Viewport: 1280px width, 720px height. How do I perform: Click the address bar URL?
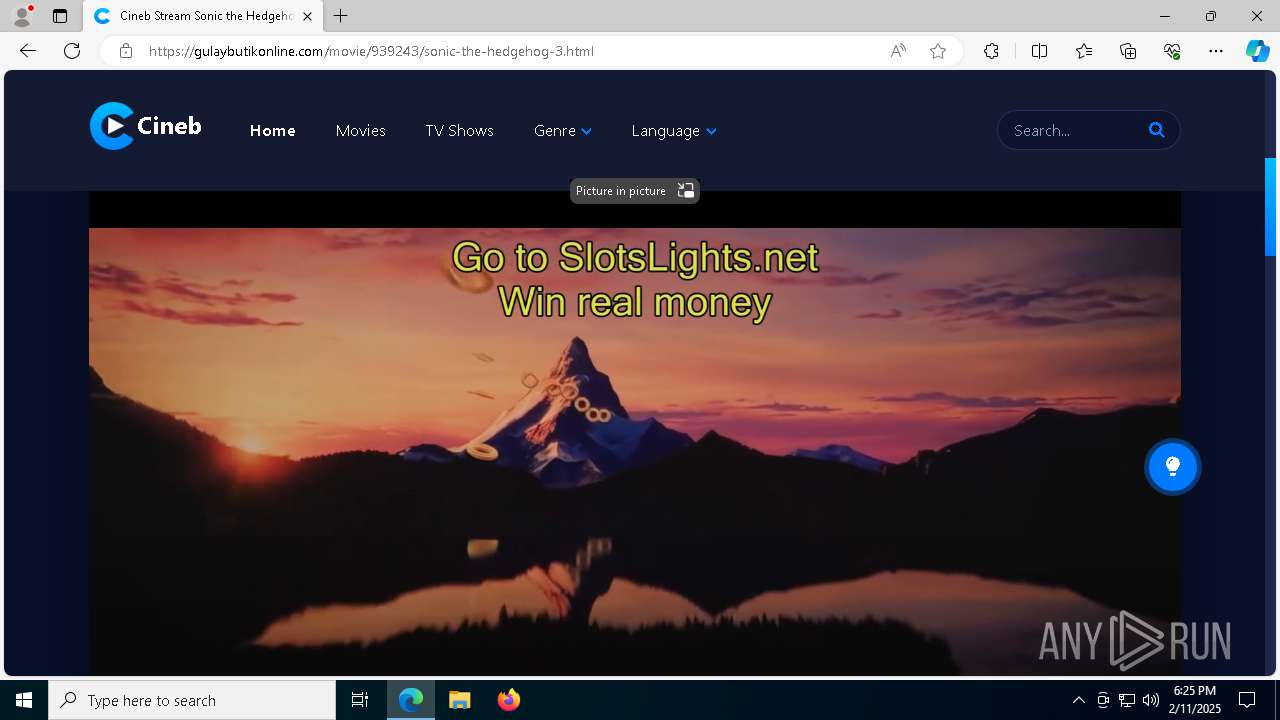coord(371,51)
